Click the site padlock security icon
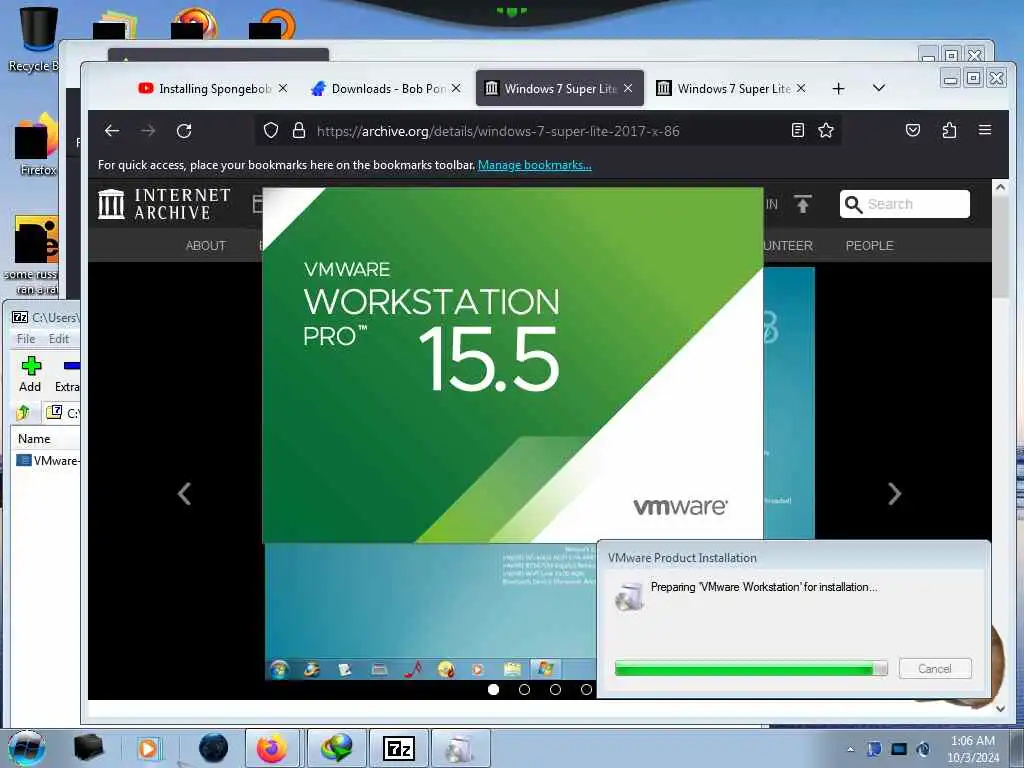Image resolution: width=1024 pixels, height=768 pixels. [298, 131]
